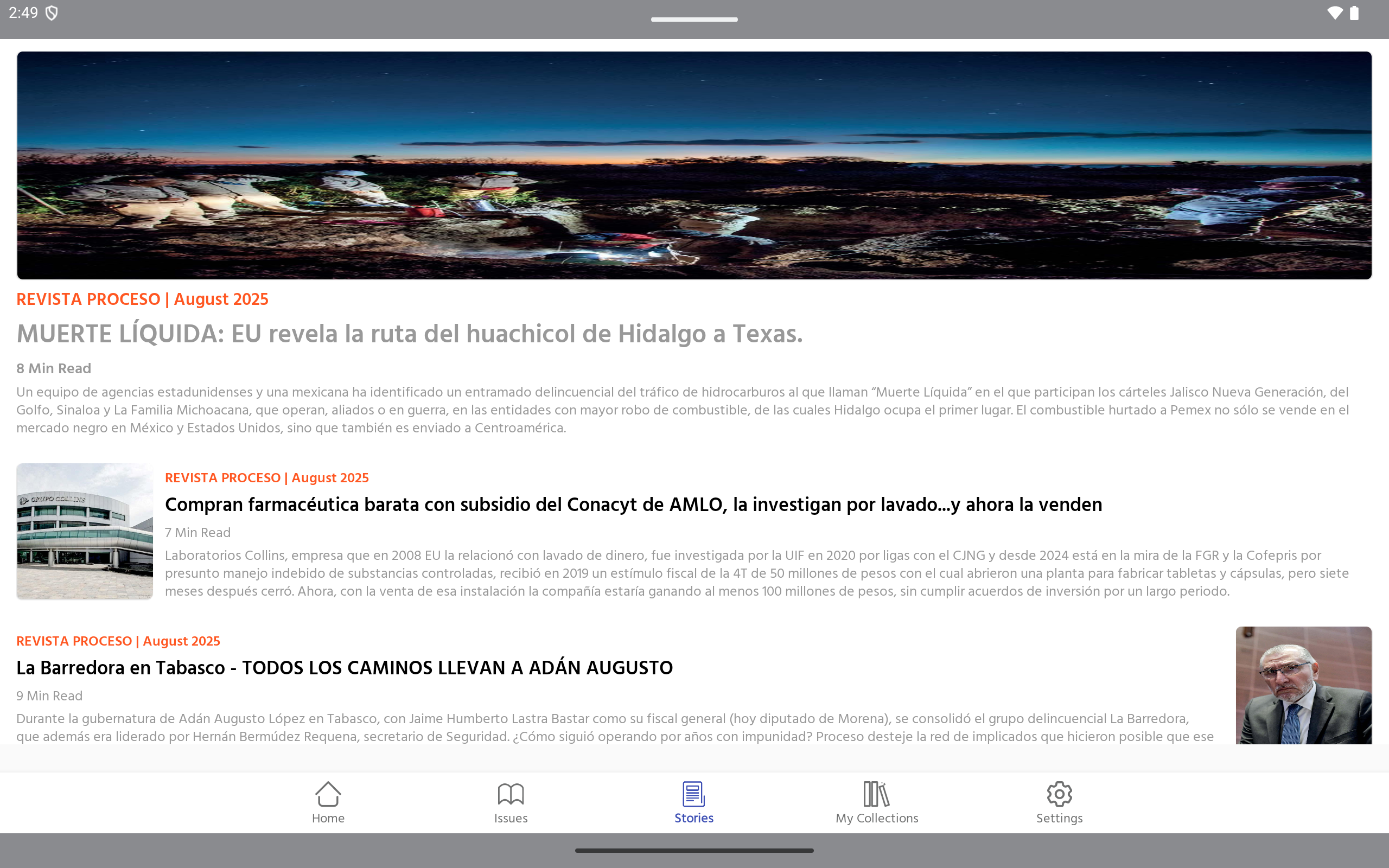The height and width of the screenshot is (868, 1389).
Task: Switch to My Collections tab label
Action: [876, 818]
